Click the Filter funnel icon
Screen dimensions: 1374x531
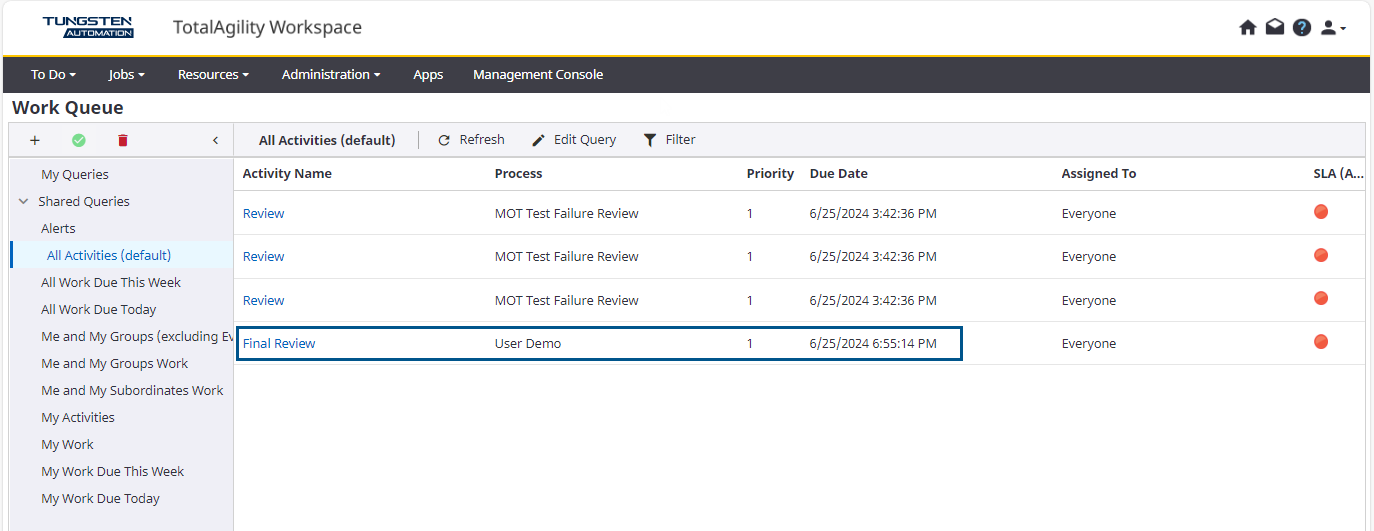[650, 140]
